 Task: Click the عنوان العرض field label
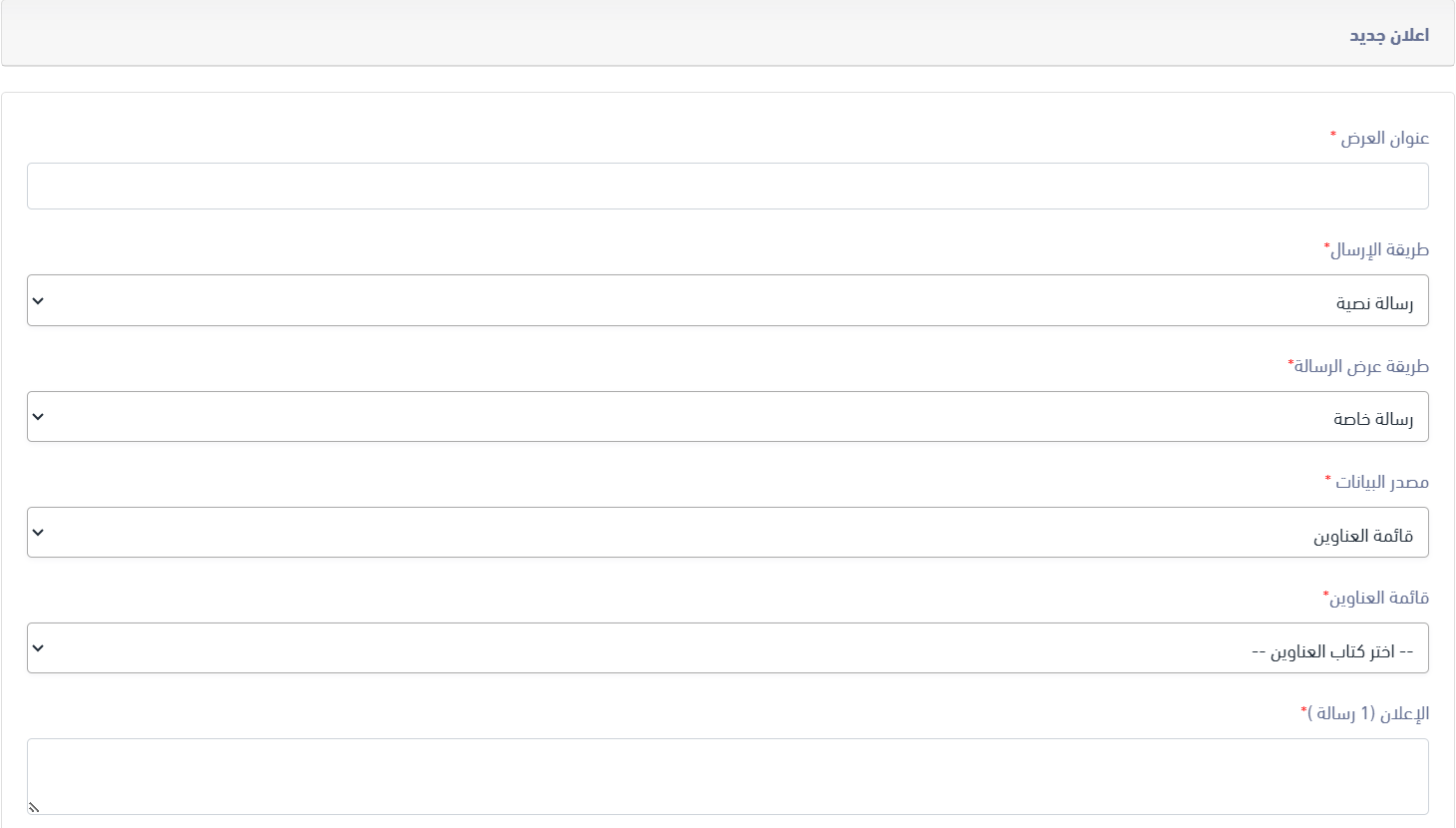click(x=1384, y=138)
